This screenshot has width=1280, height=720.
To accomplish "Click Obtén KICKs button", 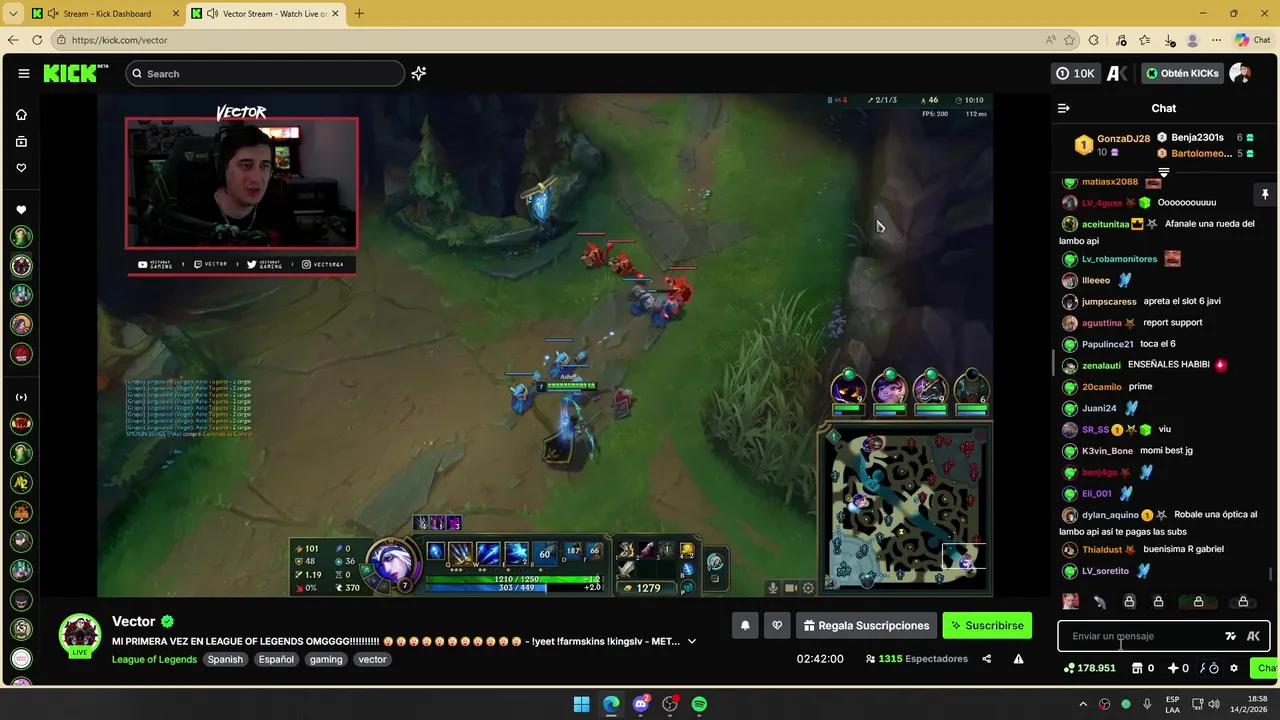I will point(1183,73).
